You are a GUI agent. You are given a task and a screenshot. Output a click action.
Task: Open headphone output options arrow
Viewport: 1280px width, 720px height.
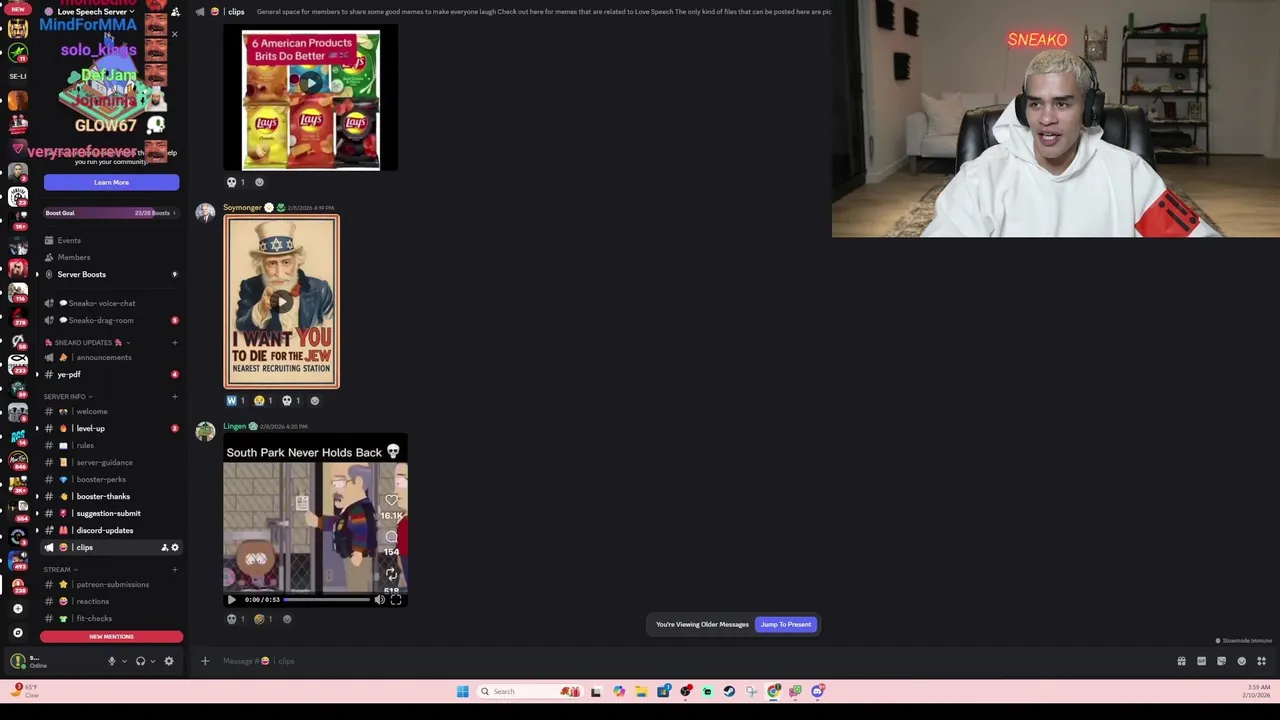[152, 661]
